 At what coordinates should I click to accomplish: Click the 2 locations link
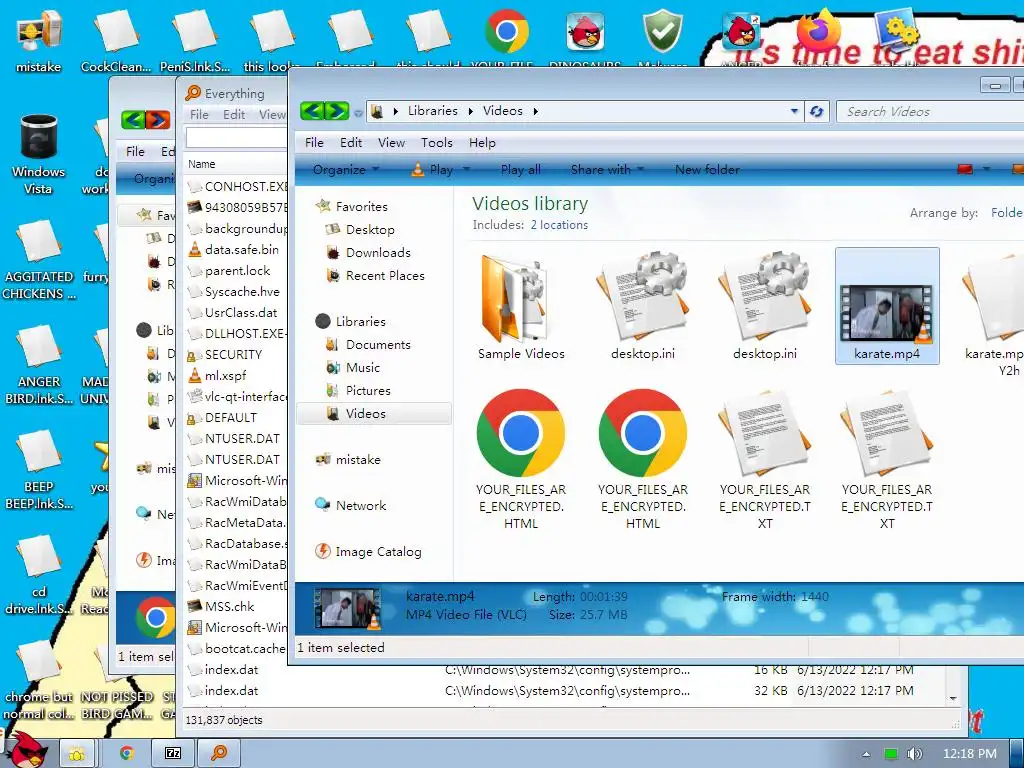pyautogui.click(x=559, y=225)
